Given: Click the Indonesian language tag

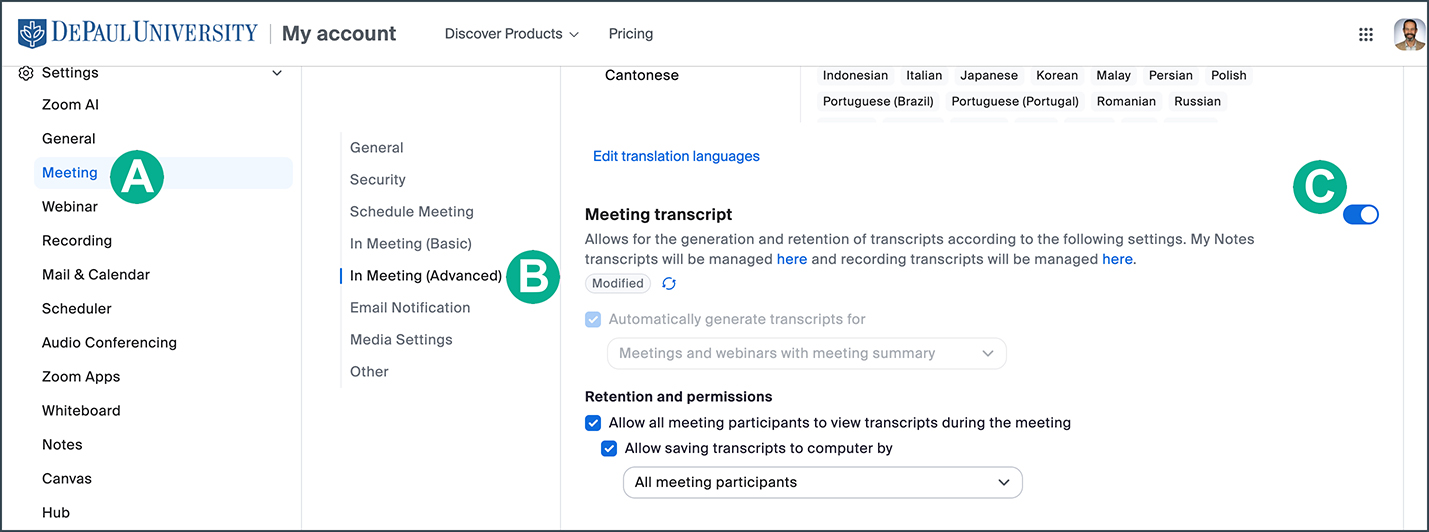Looking at the screenshot, I should pos(855,75).
